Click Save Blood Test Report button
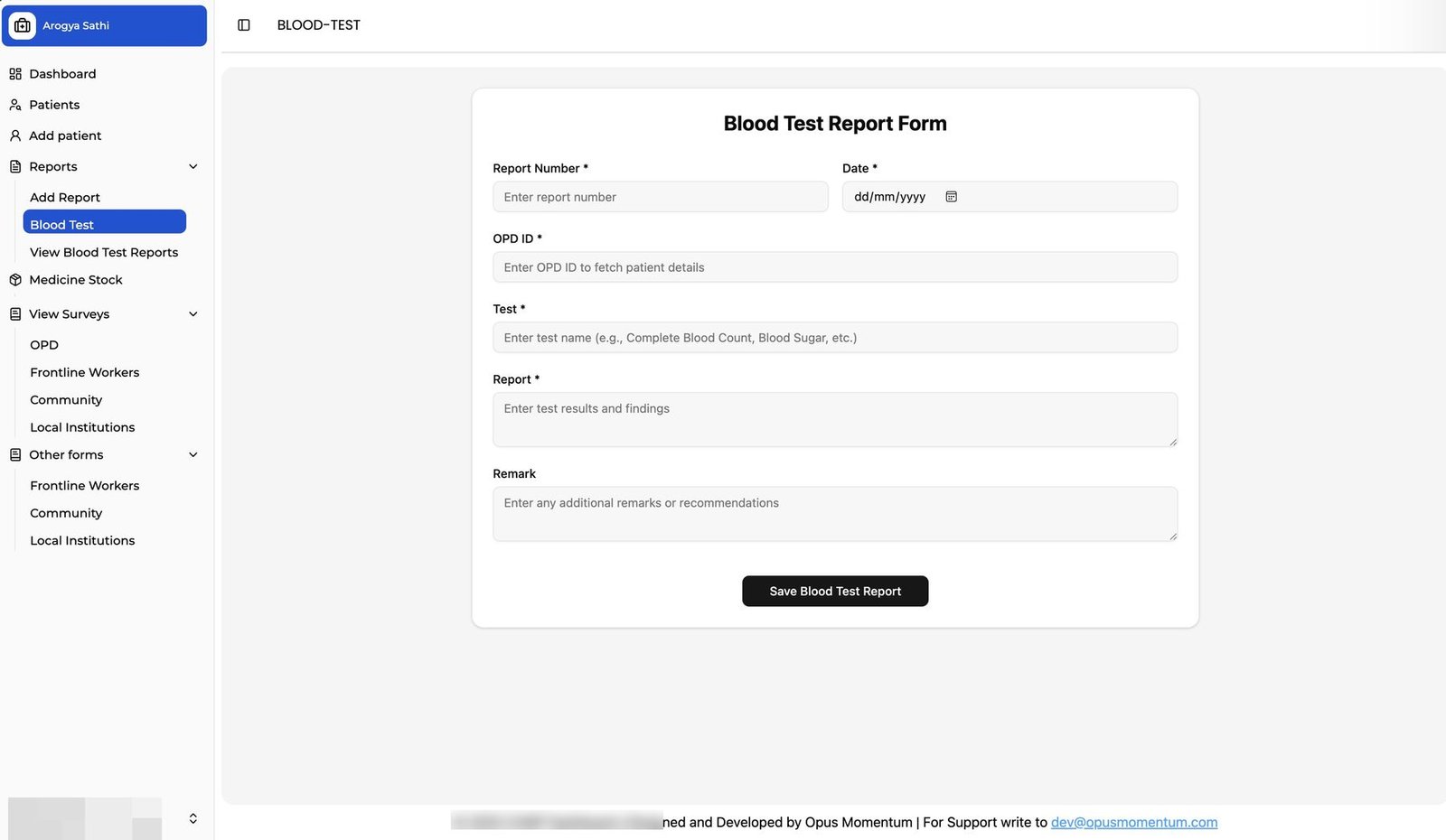 click(835, 591)
